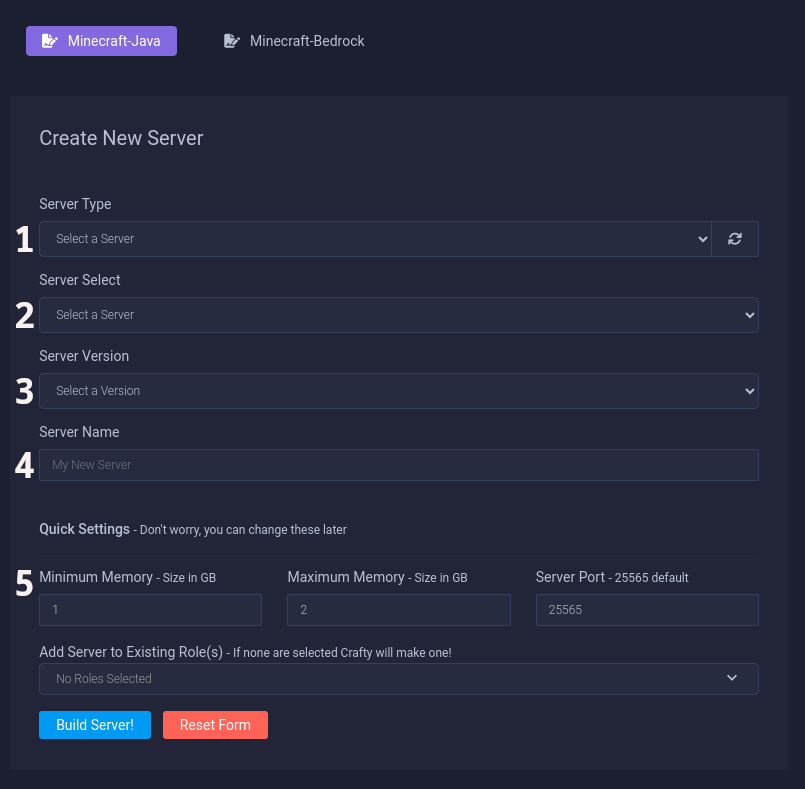Click the Minimum Memory input field
Screen dimensions: 805x789
click(x=150, y=610)
